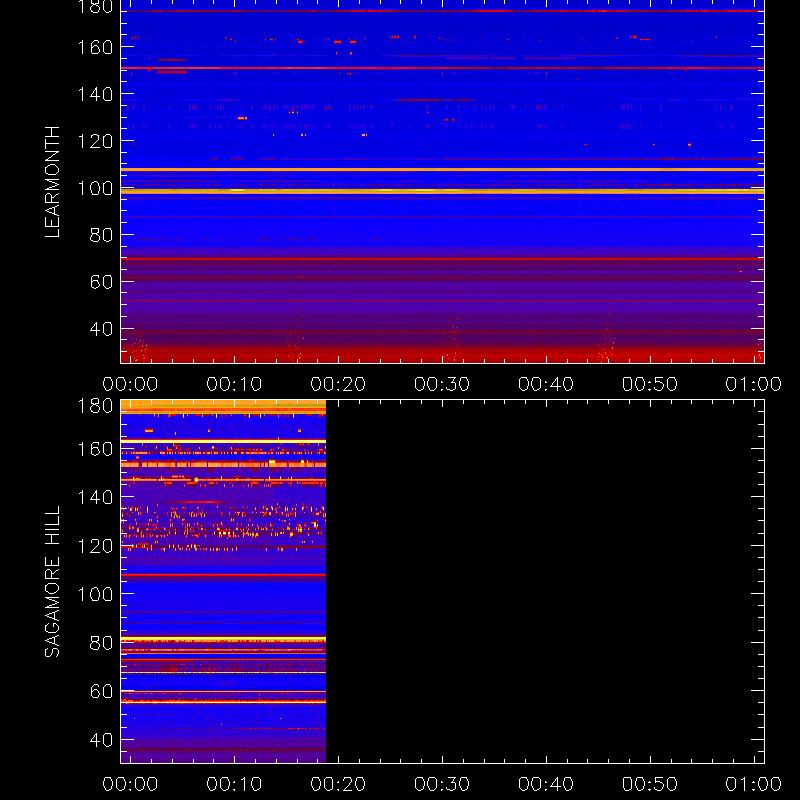Screen dimensions: 800x800
Task: Select the 140 tick label on Learmonth axis
Action: tap(95, 94)
